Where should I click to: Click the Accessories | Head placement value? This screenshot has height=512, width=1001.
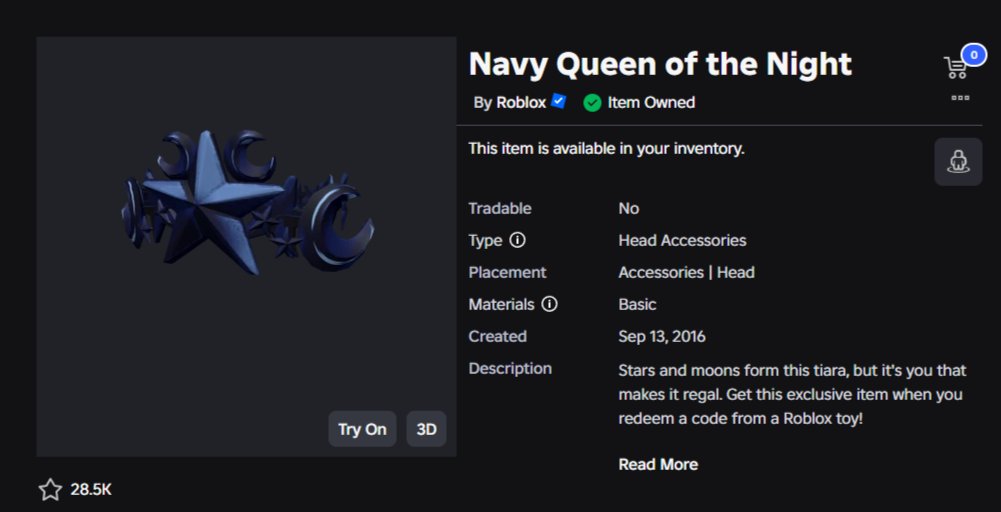(686, 273)
